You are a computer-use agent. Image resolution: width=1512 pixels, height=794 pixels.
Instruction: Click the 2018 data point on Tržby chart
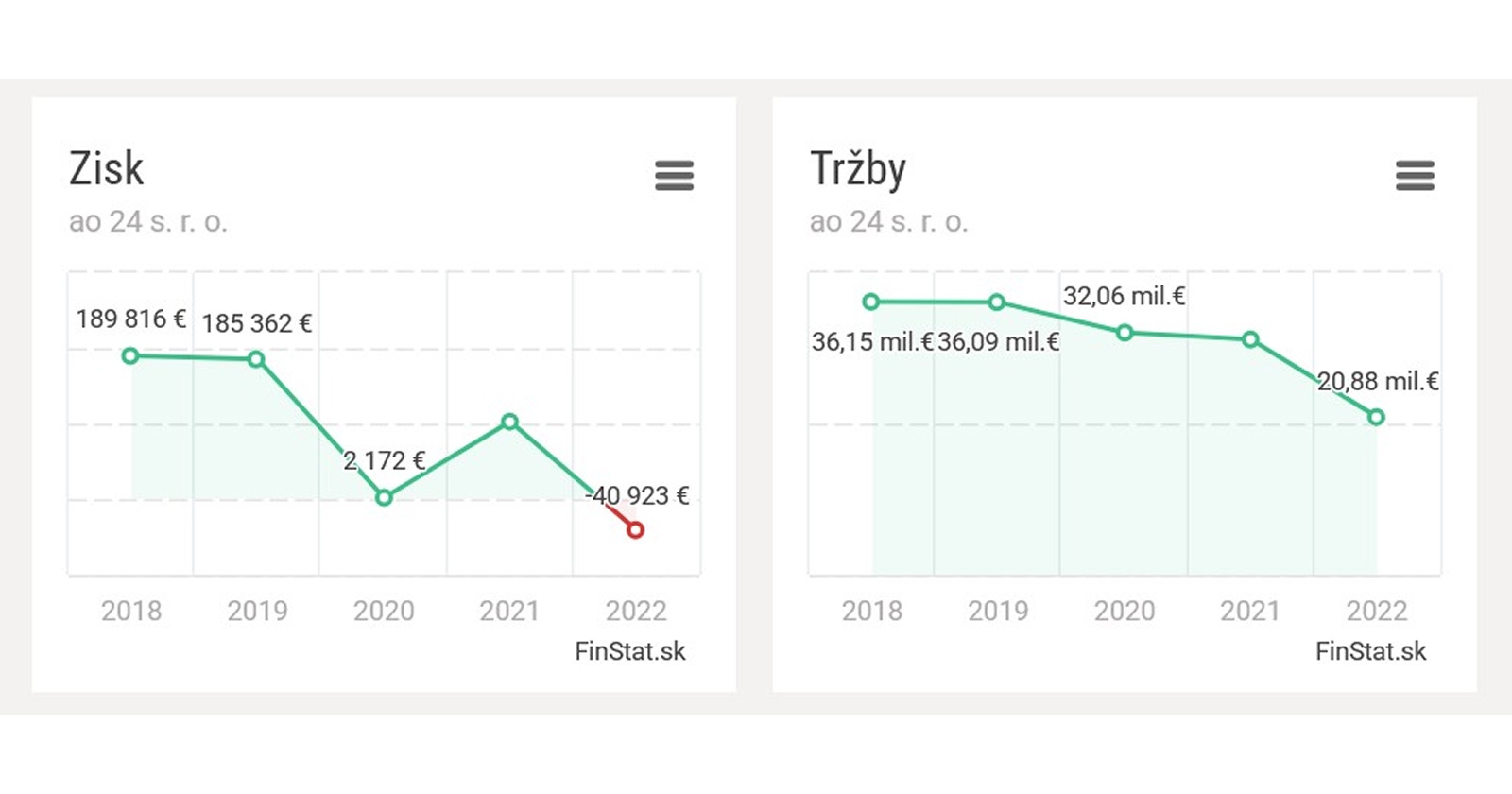871,302
